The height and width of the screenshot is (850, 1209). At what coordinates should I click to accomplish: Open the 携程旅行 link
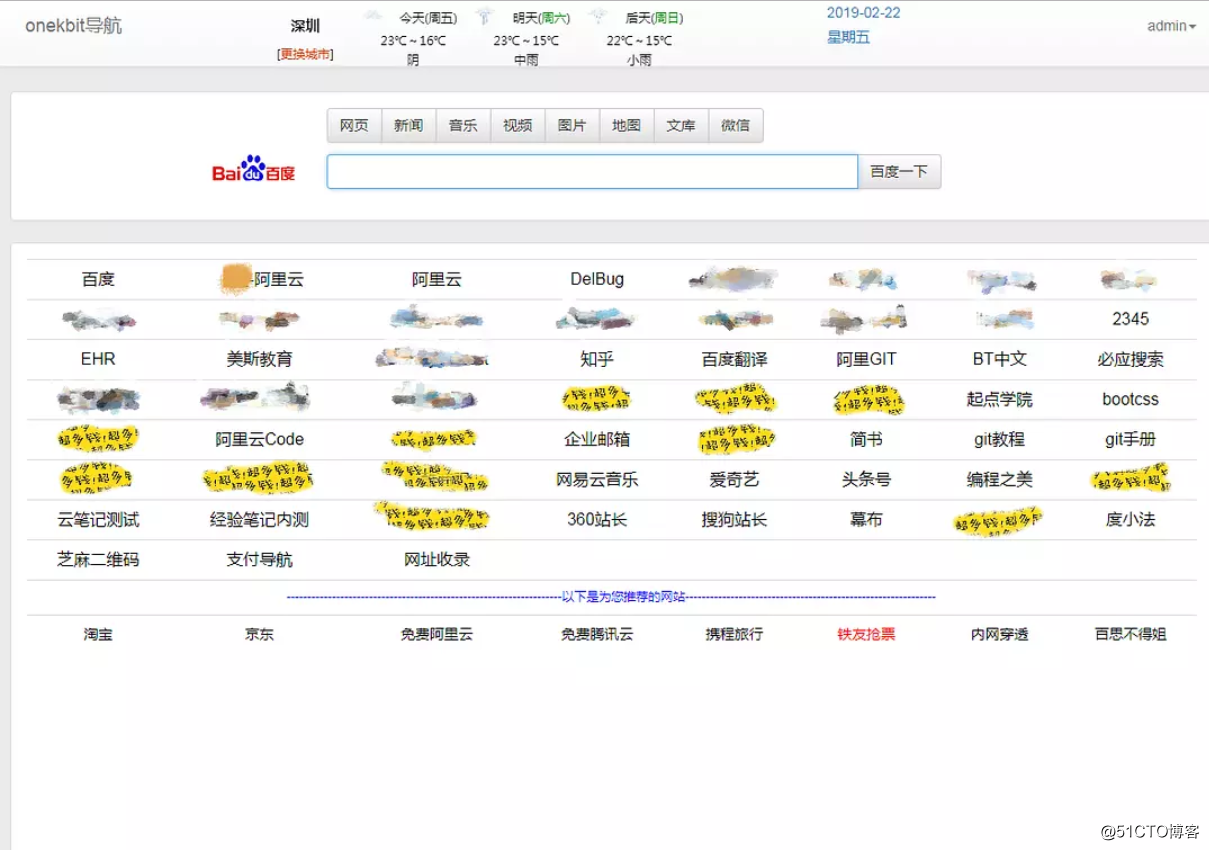734,634
